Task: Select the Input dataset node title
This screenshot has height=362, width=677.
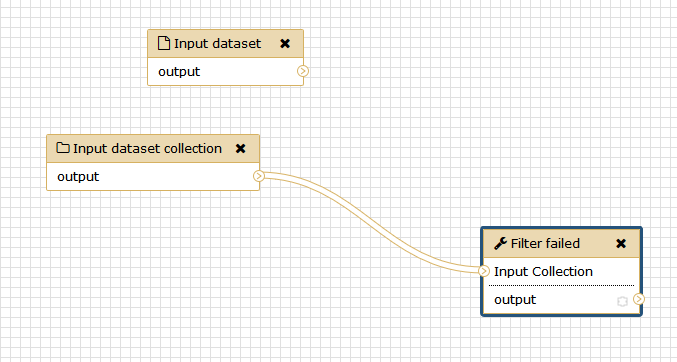Action: [x=217, y=44]
